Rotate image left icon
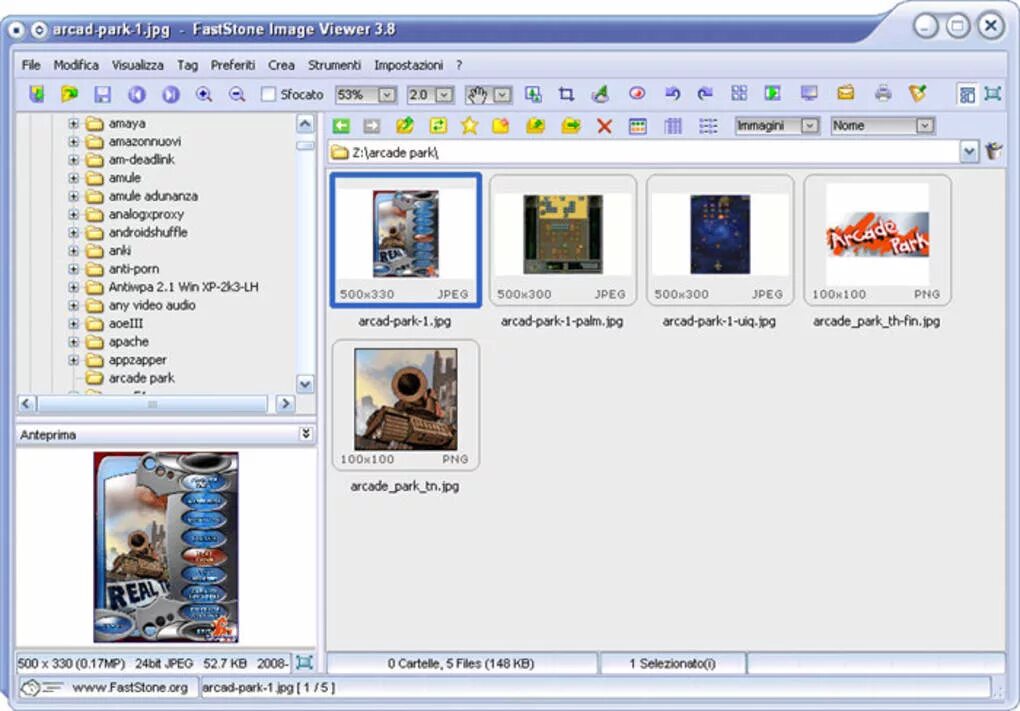The width and height of the screenshot is (1020, 711). tap(672, 94)
